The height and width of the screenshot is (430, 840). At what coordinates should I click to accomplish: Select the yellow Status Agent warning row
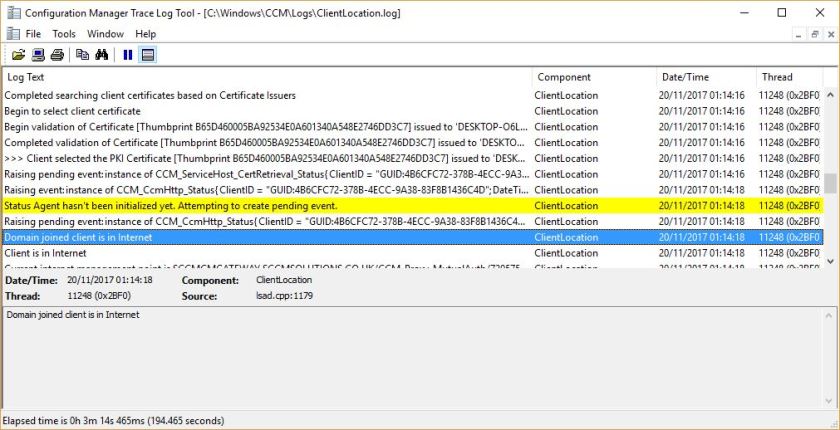coord(266,205)
